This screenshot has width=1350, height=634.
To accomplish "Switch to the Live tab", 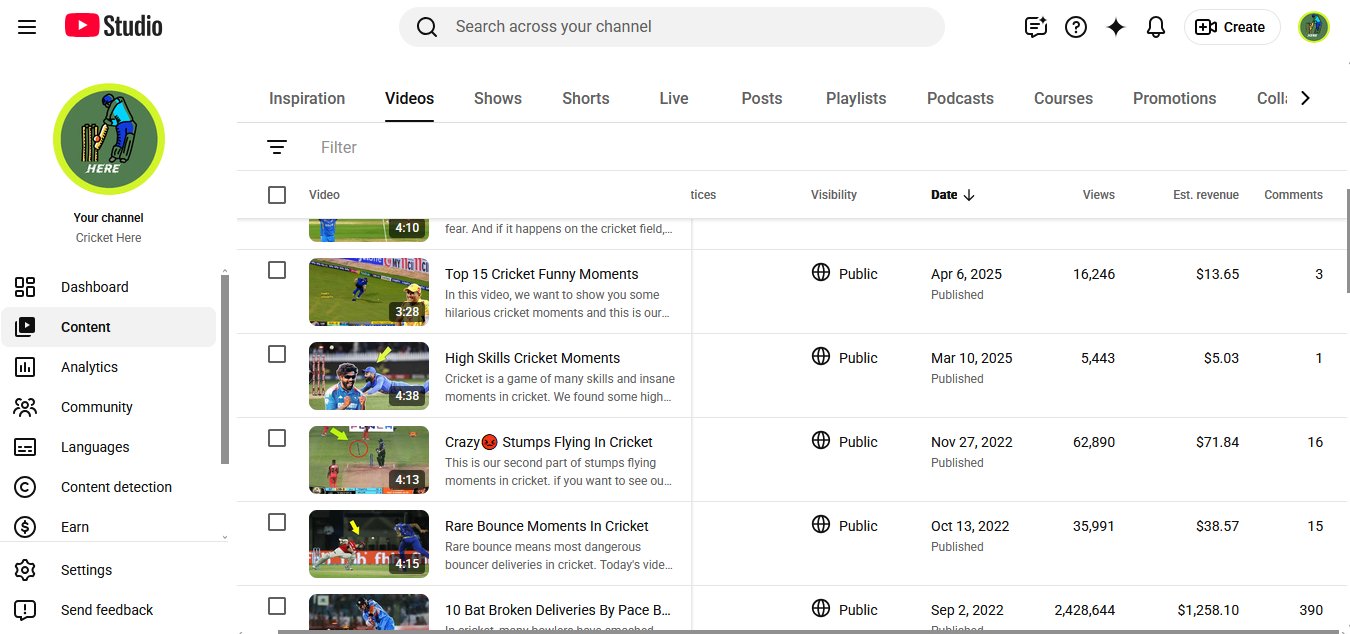I will click(x=674, y=98).
